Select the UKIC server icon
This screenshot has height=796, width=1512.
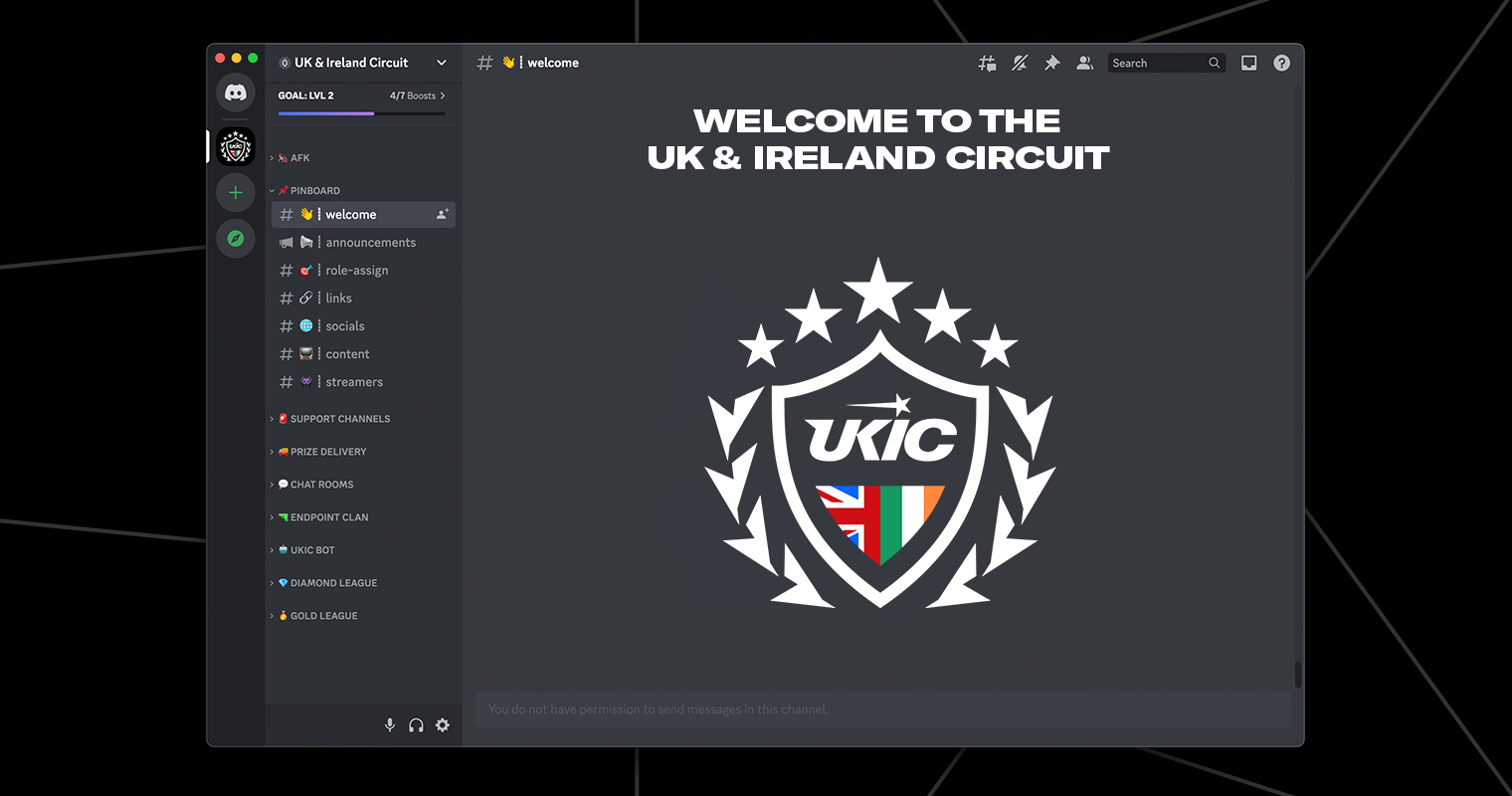point(236,146)
